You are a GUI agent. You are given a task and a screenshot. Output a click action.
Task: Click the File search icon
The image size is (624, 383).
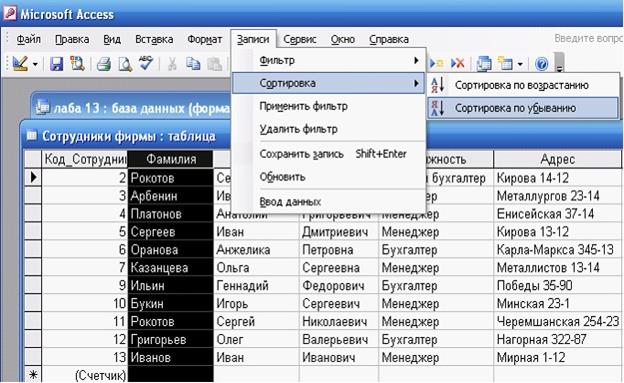(77, 64)
